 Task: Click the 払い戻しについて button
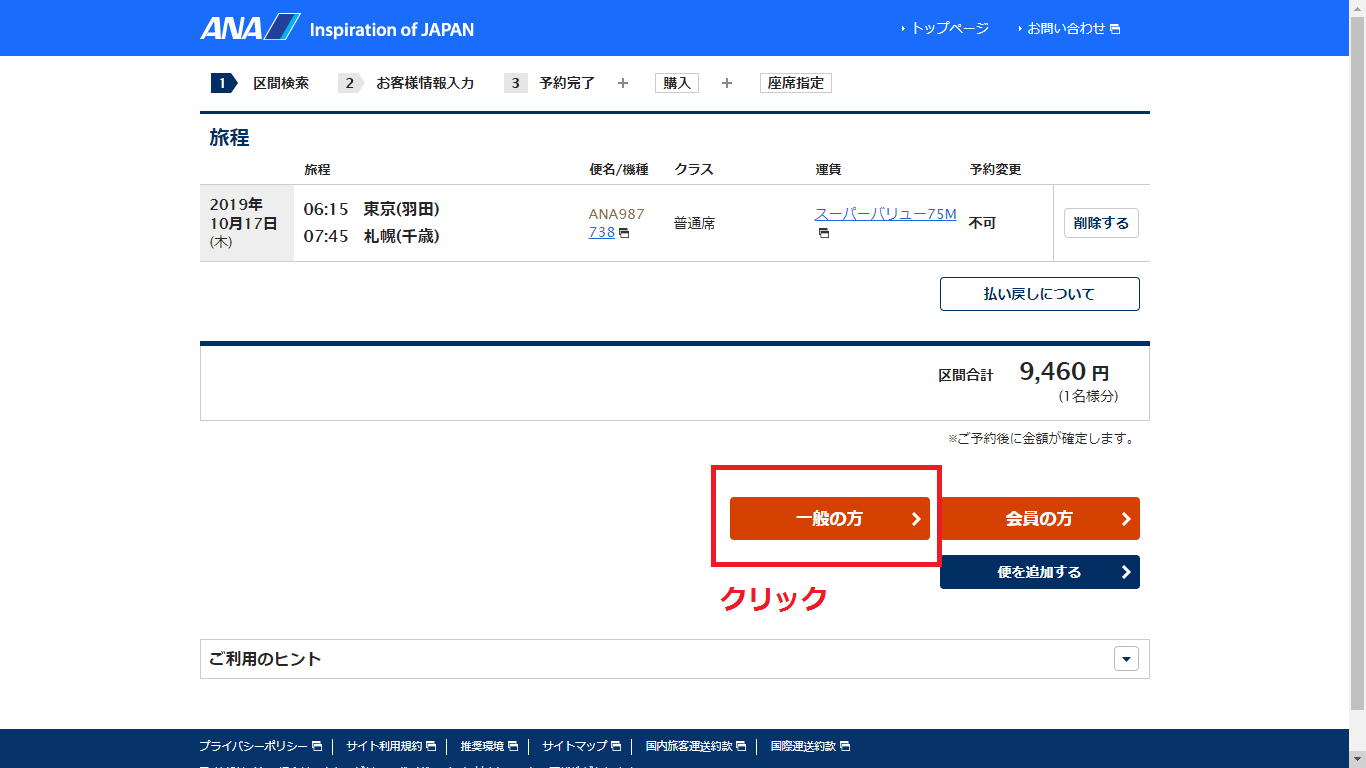(x=1039, y=294)
